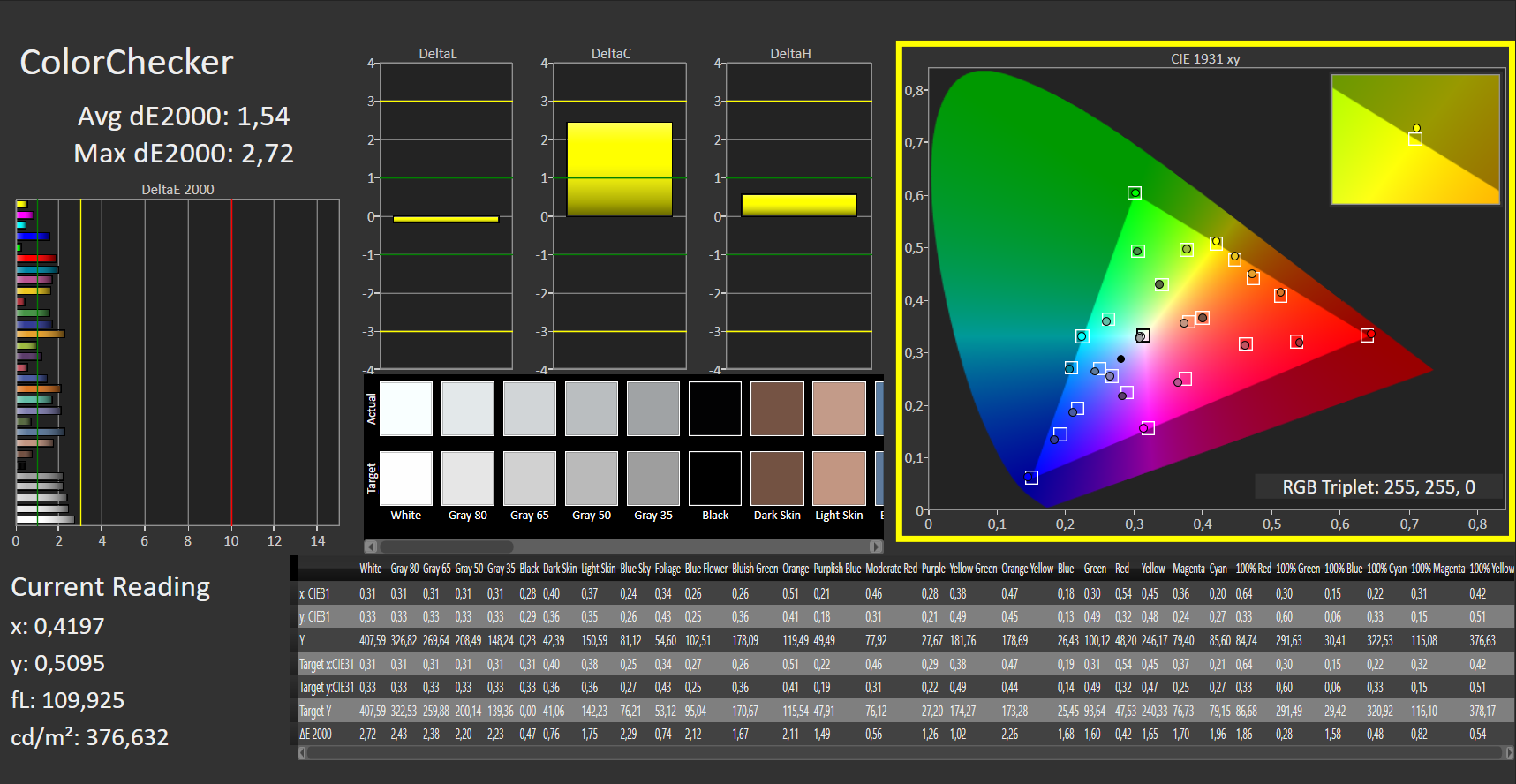Viewport: 1516px width, 784px height.
Task: Click the Light Skin target swatch
Action: 839,479
